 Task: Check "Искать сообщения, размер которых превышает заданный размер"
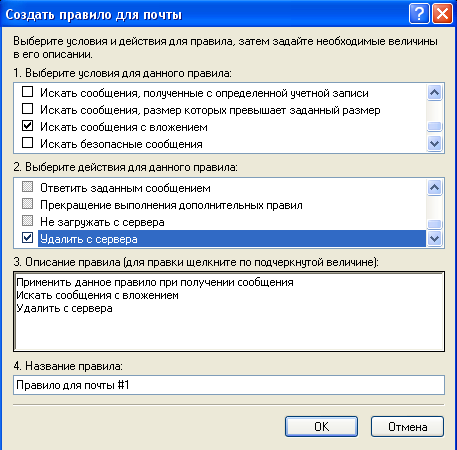(27, 109)
